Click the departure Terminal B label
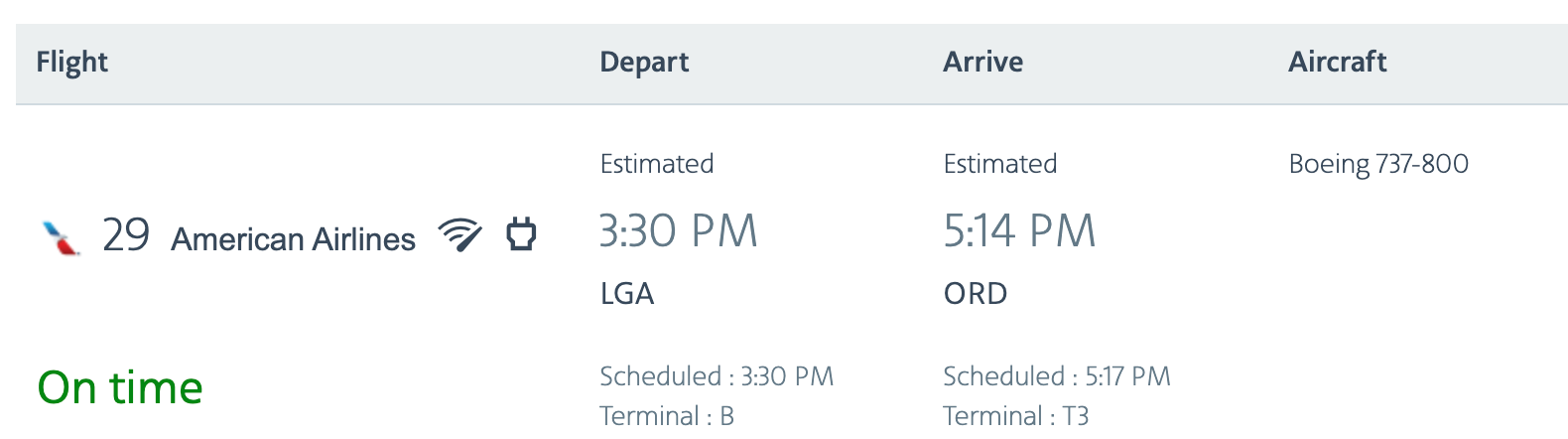The width and height of the screenshot is (1568, 439). click(x=667, y=416)
